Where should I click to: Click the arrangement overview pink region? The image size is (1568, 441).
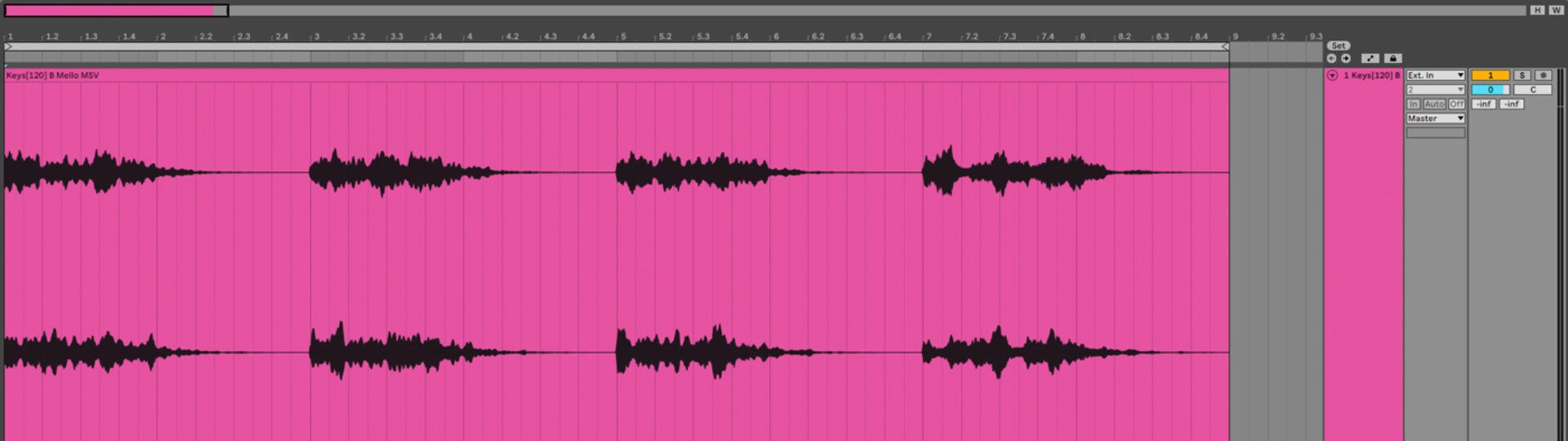point(109,11)
